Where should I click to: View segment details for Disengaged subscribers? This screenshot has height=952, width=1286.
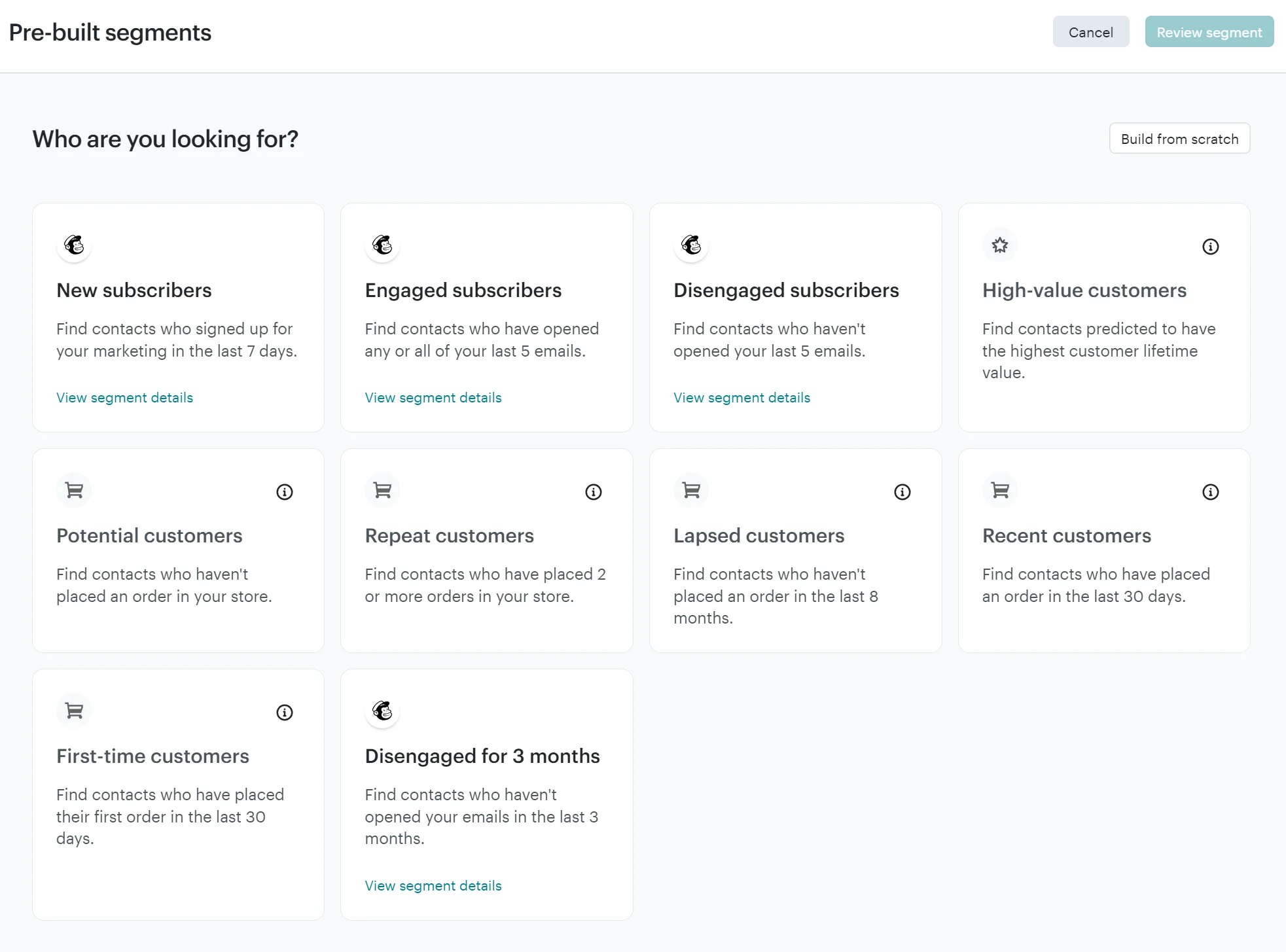coord(742,398)
